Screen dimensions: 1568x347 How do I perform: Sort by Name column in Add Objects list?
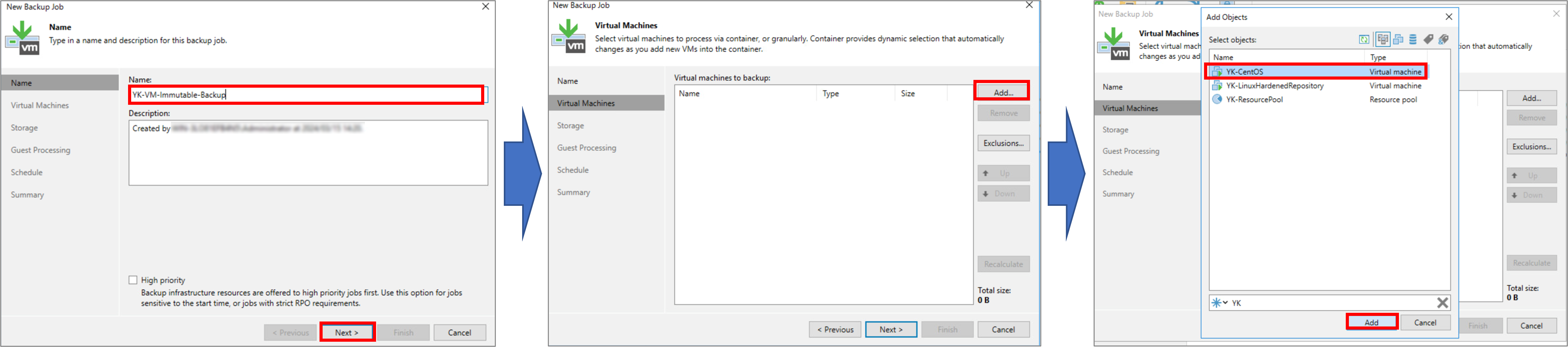(x=1287, y=57)
